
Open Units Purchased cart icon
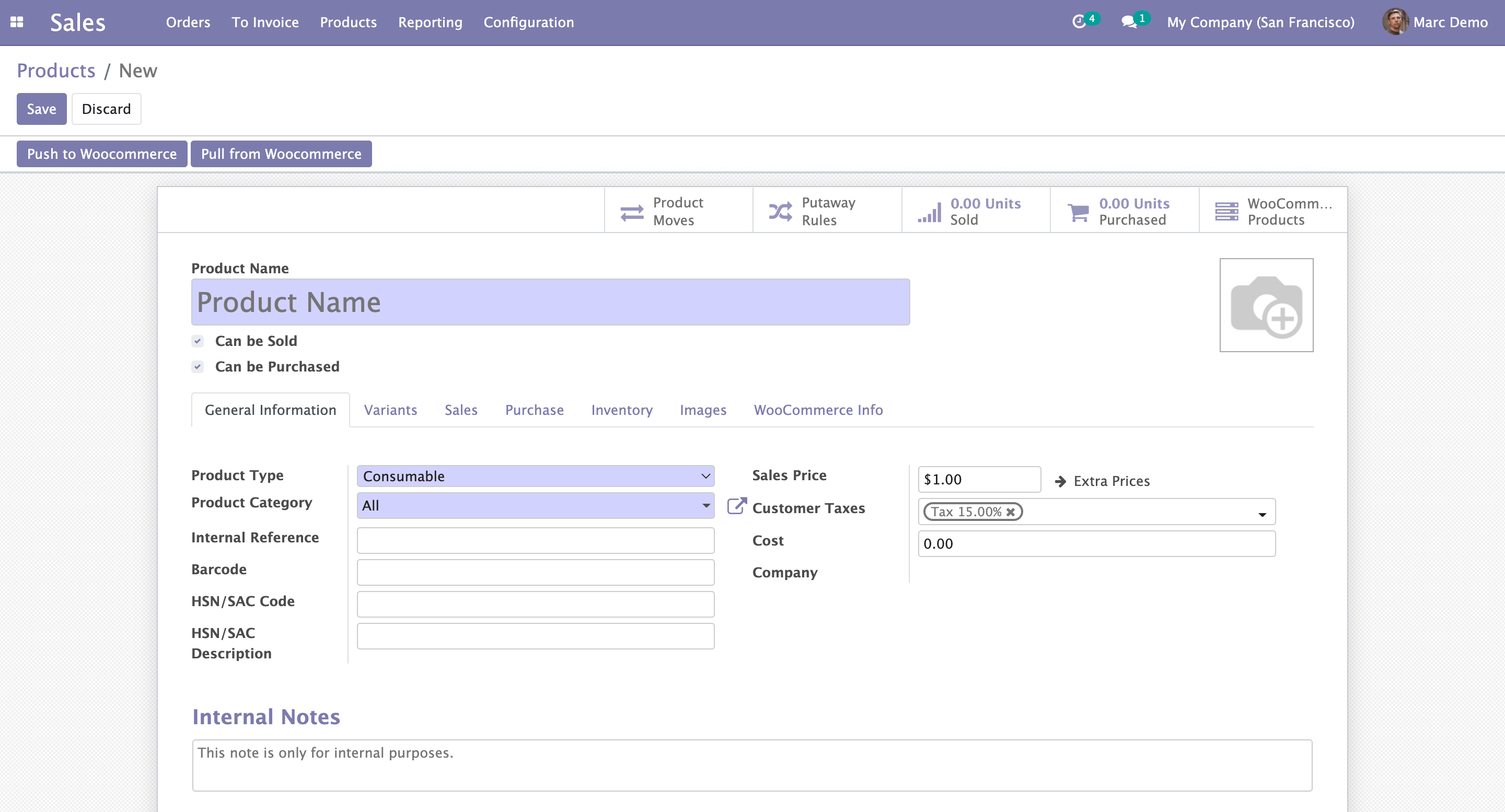pyautogui.click(x=1078, y=212)
